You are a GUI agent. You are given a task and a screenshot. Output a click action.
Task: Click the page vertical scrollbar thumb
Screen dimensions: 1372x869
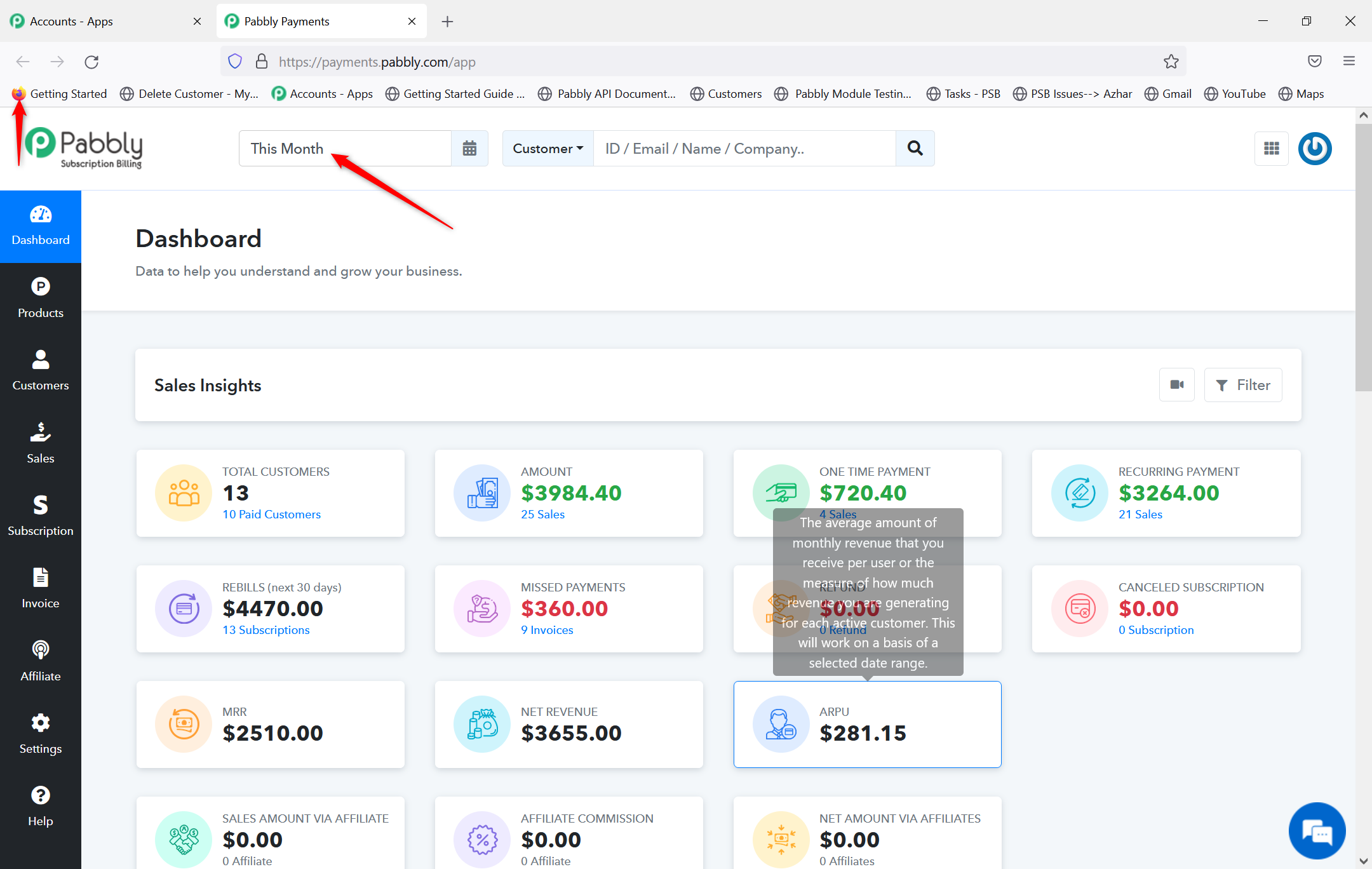pos(1363,257)
